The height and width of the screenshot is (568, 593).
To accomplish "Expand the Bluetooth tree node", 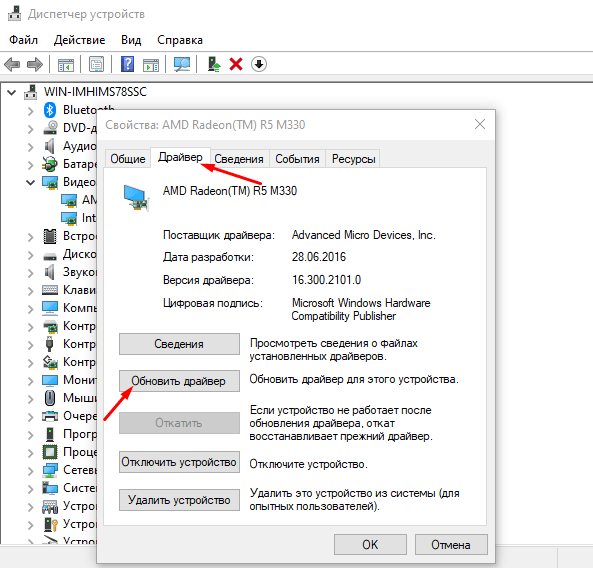I will pos(30,111).
